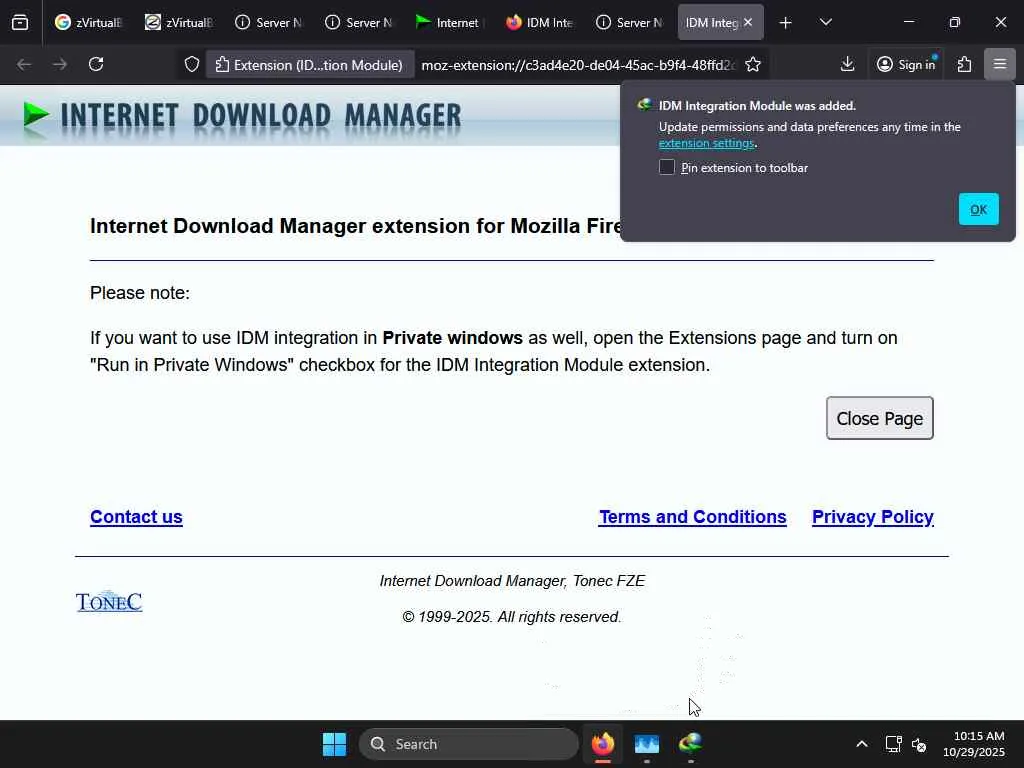Minimize the Firefox window
Screen dimensions: 1024x768
tap(908, 22)
